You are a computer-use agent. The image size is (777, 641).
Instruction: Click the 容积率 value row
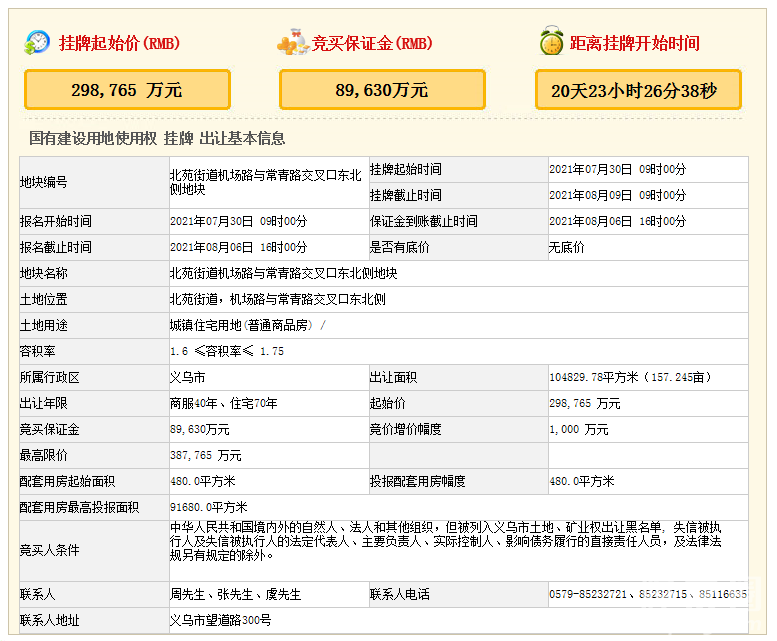click(227, 351)
